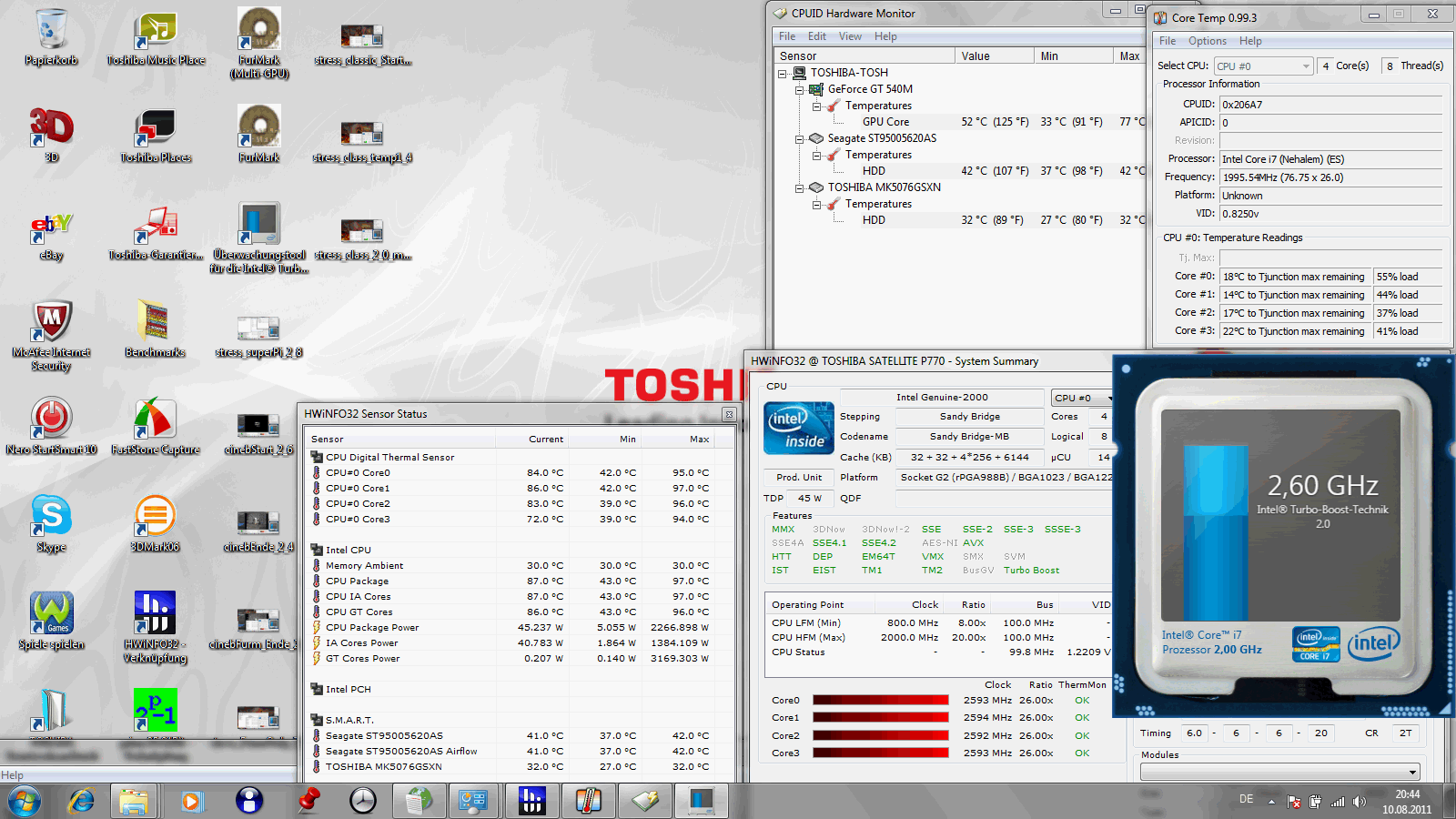
Task: Launch Nero StartSmart 10 icon
Action: [51, 427]
